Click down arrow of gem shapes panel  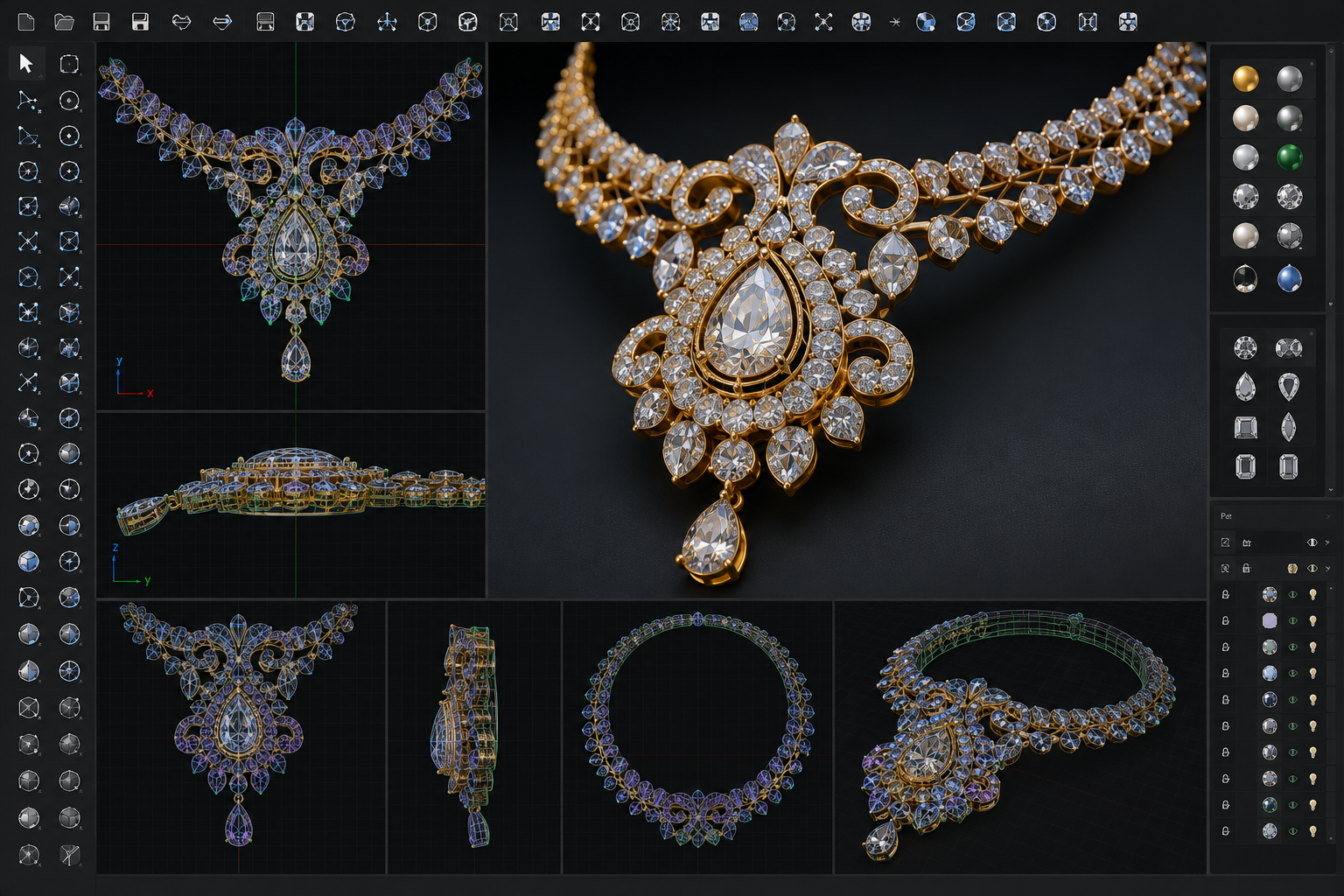(1331, 491)
